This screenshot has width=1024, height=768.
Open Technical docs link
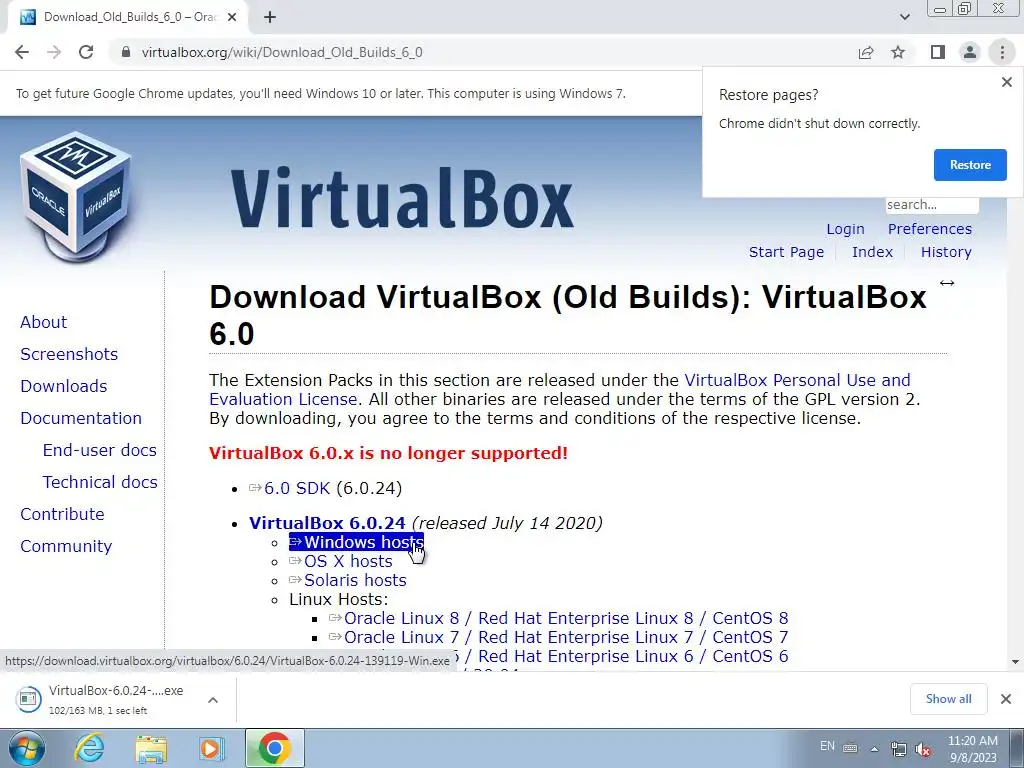100,482
